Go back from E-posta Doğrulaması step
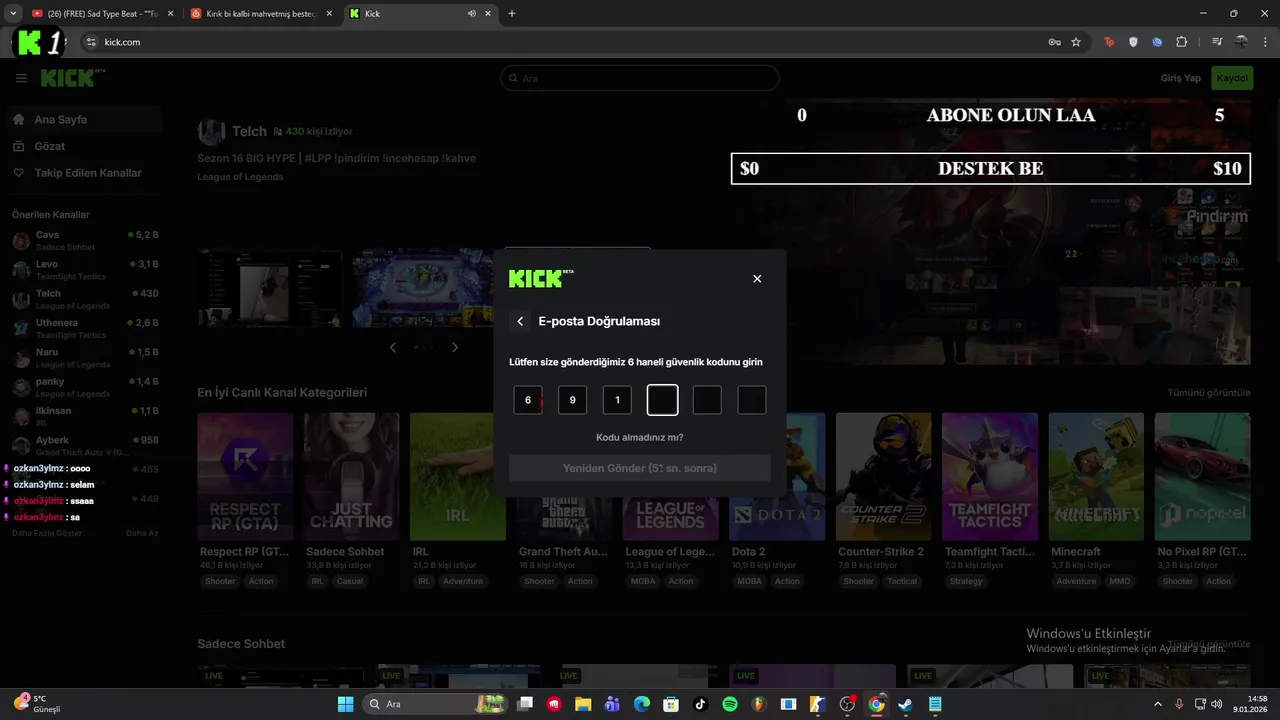Viewport: 1280px width, 720px height. pos(520,322)
